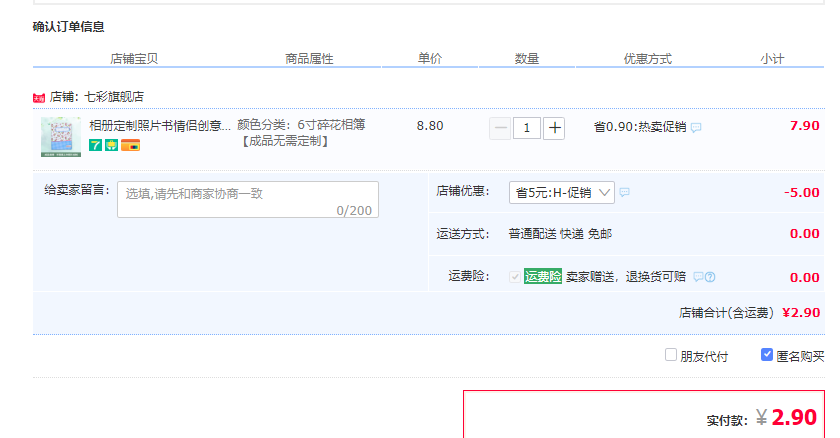The width and height of the screenshot is (840, 438).
Task: Click the quantity input field
Action: [527, 128]
